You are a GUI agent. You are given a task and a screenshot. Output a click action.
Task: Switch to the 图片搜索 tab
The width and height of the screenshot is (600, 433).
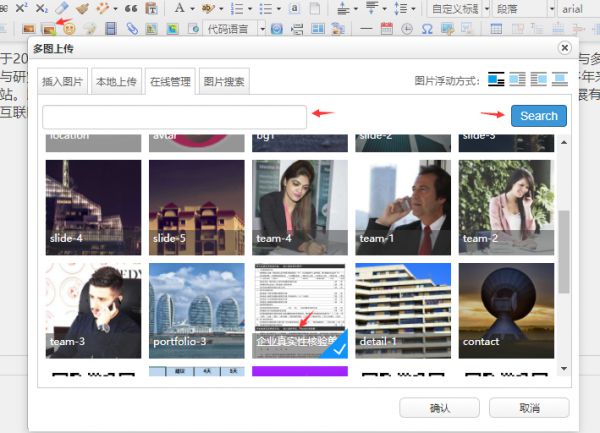point(224,81)
